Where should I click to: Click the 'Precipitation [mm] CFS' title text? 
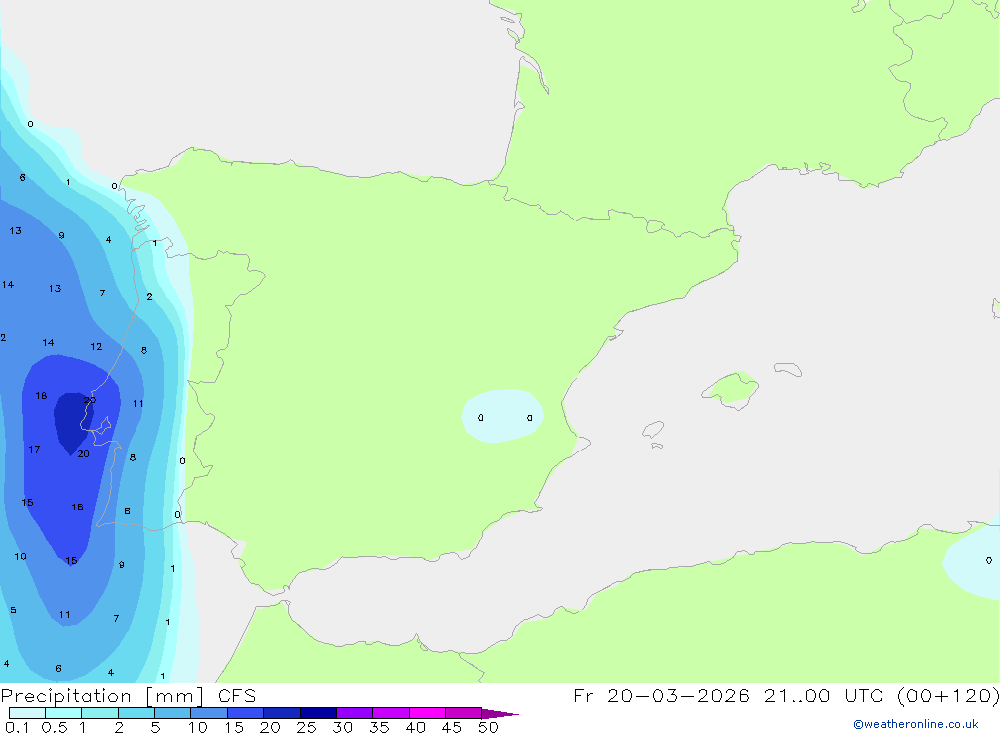pos(128,696)
